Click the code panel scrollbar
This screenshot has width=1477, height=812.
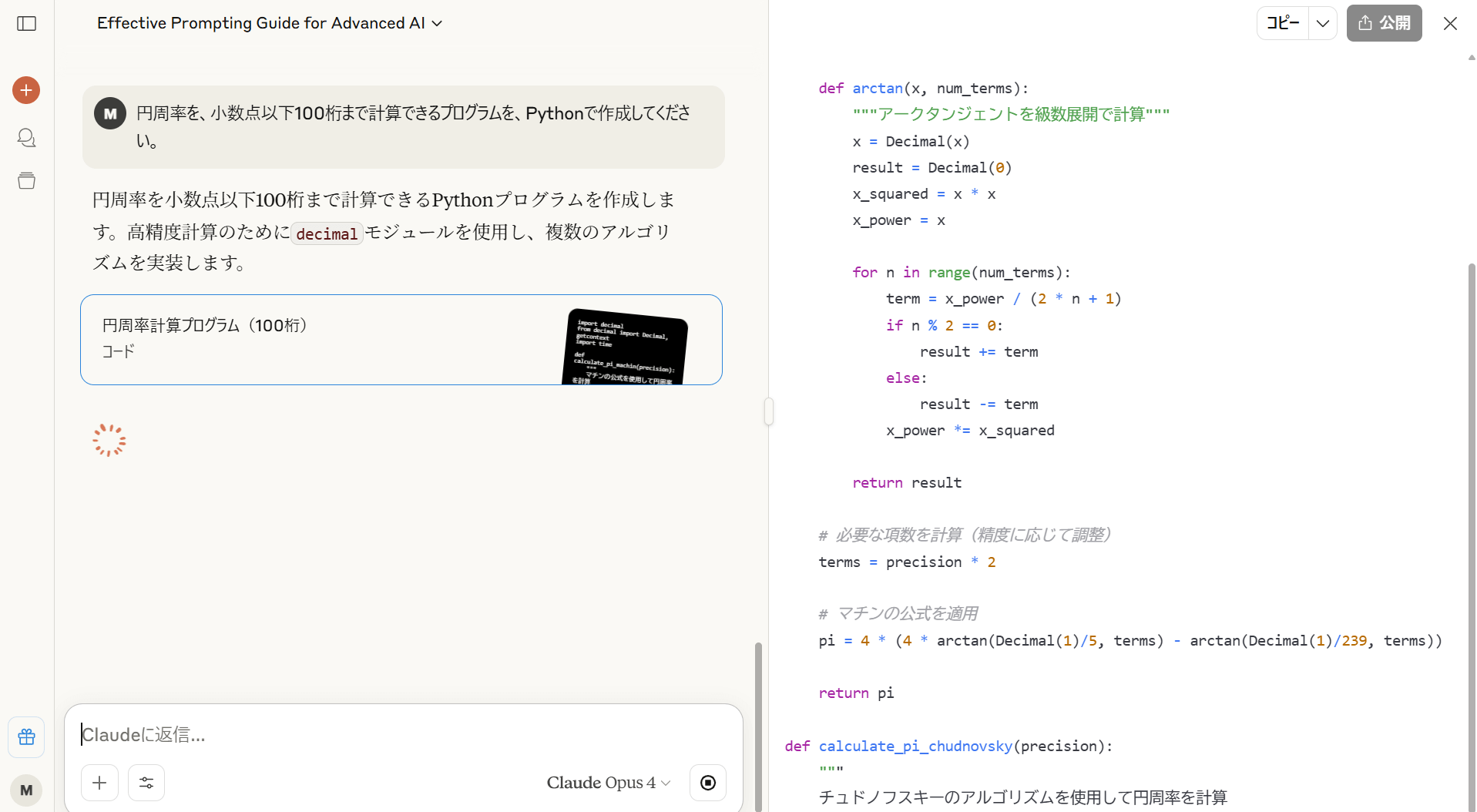(1471, 537)
